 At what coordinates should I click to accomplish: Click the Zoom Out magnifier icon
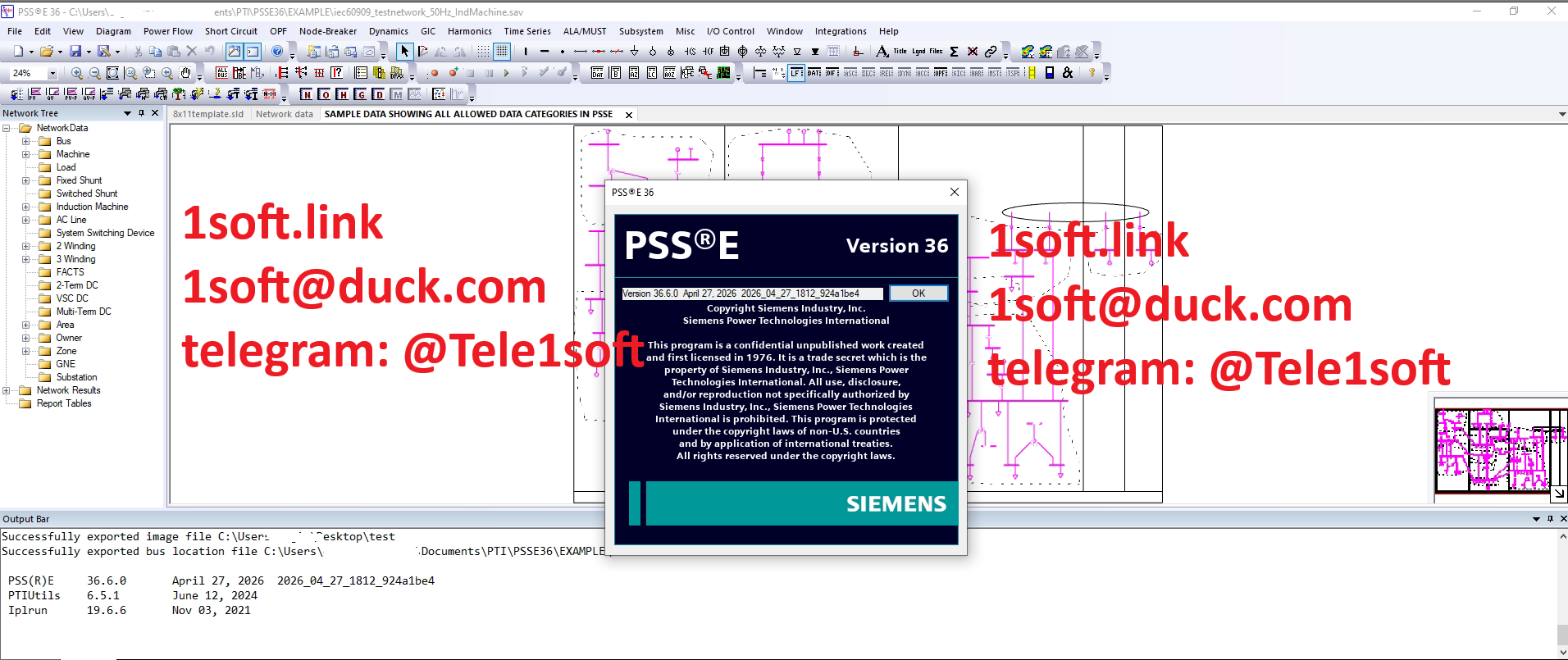95,73
